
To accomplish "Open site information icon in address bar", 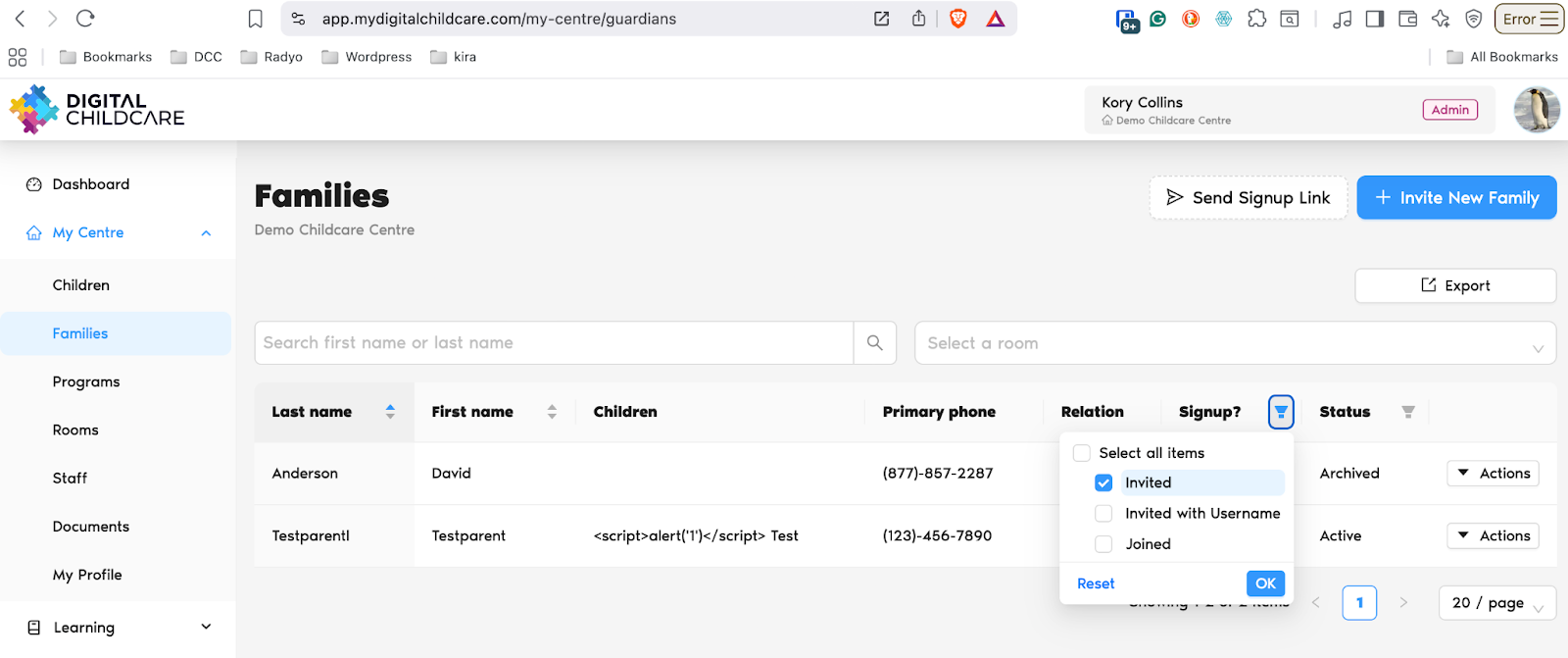I will point(299,19).
